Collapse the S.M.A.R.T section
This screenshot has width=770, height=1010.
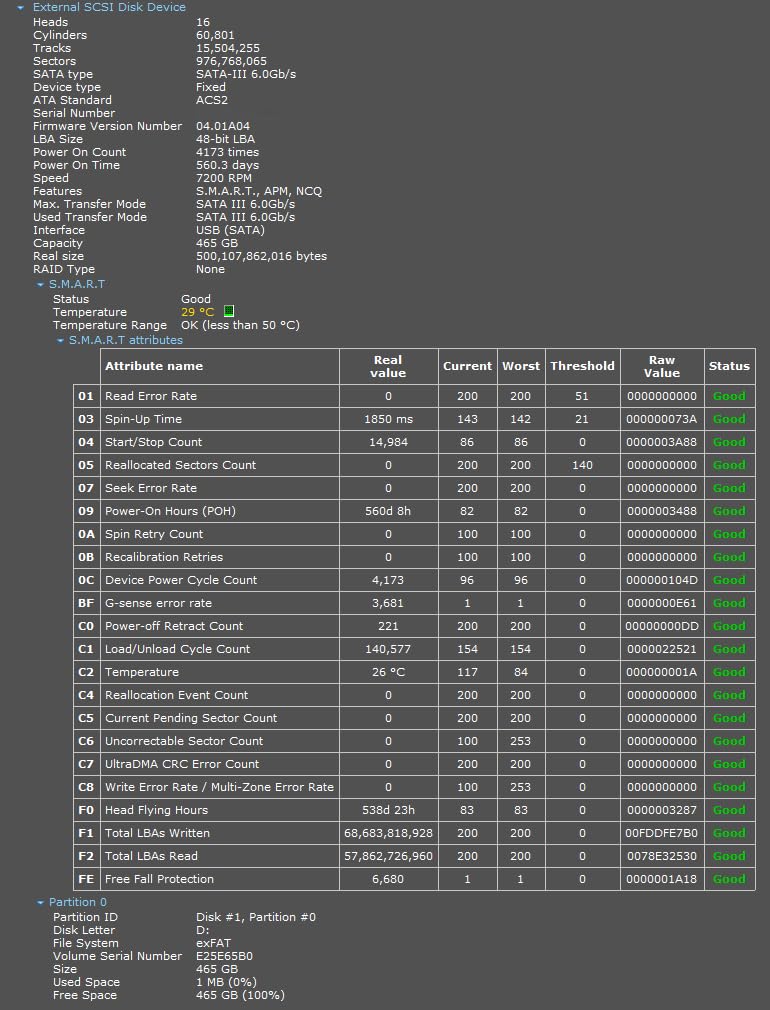point(41,284)
